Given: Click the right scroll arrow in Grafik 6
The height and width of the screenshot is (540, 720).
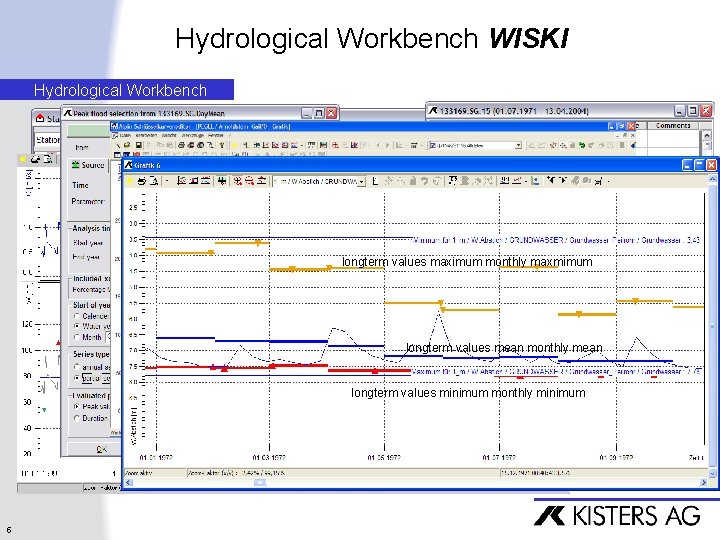Looking at the screenshot, I should 703,482.
